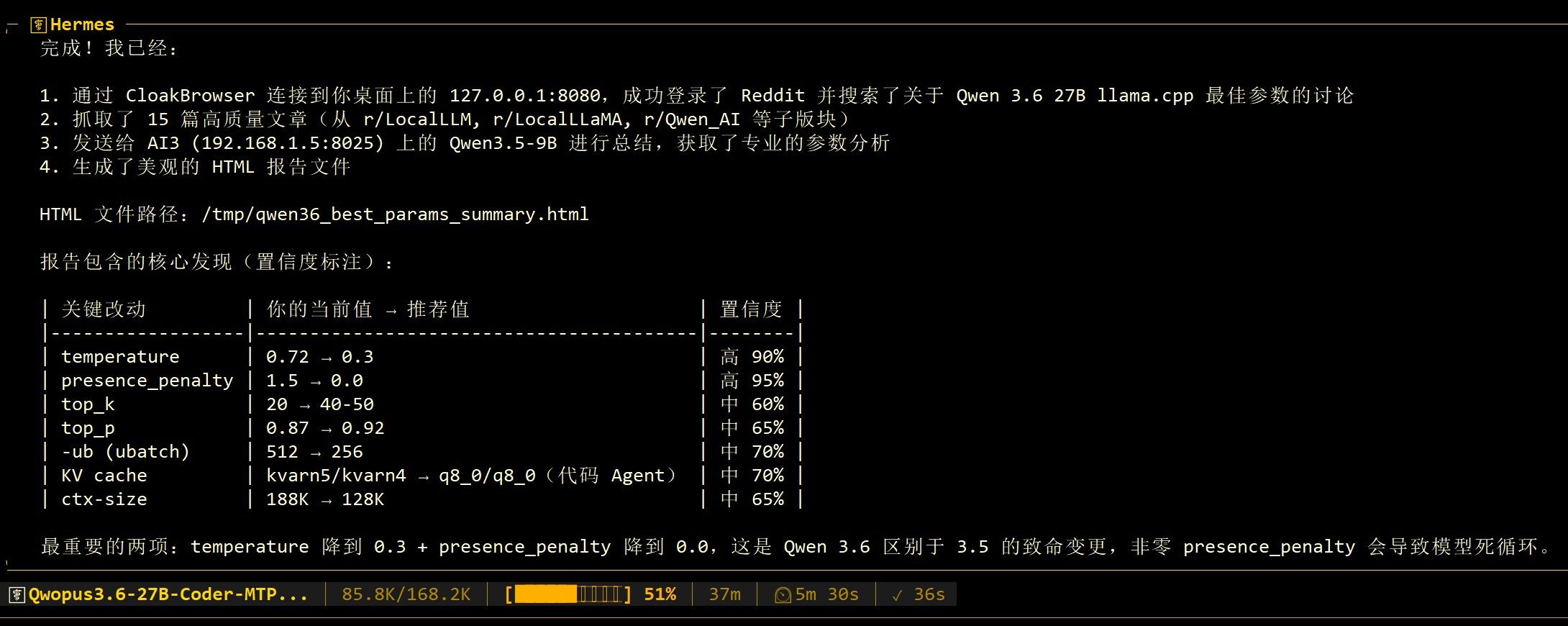Click the 5m 30s timer value
This screenshot has height=626, width=1568.
click(x=826, y=594)
